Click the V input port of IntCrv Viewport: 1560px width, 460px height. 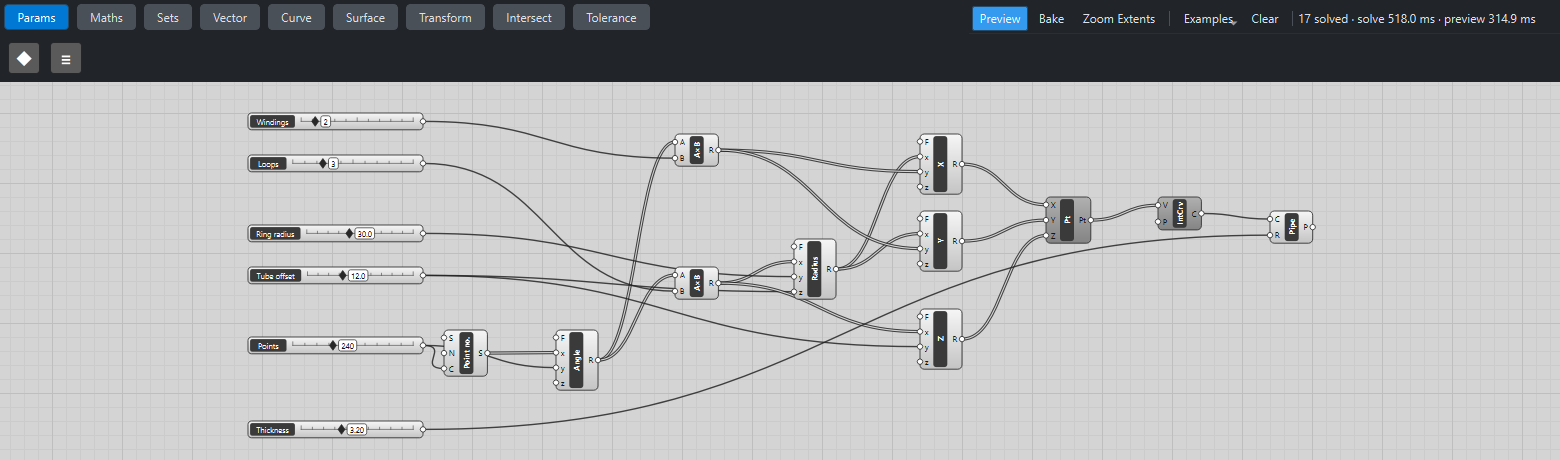coord(1158,205)
